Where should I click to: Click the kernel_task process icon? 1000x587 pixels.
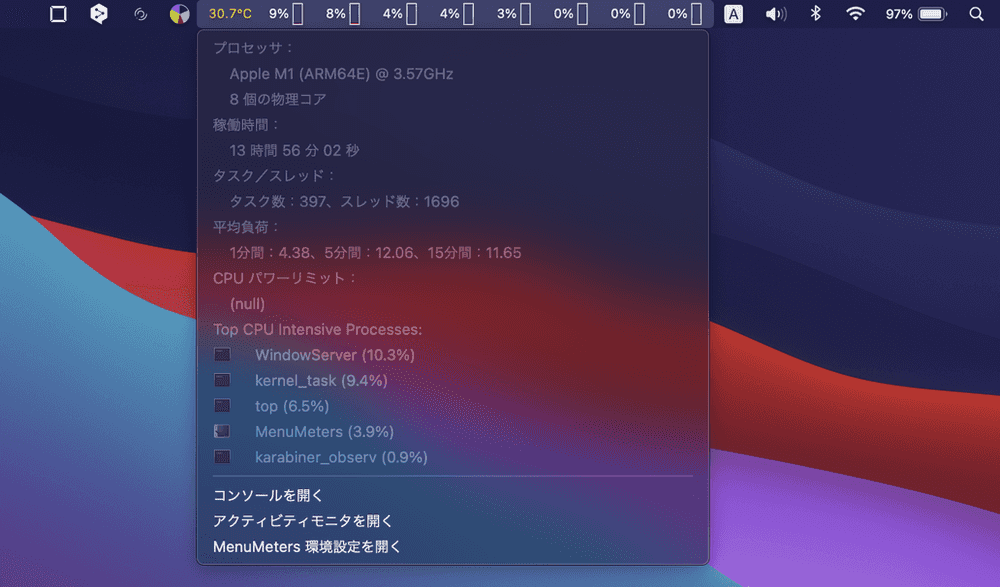pos(222,380)
